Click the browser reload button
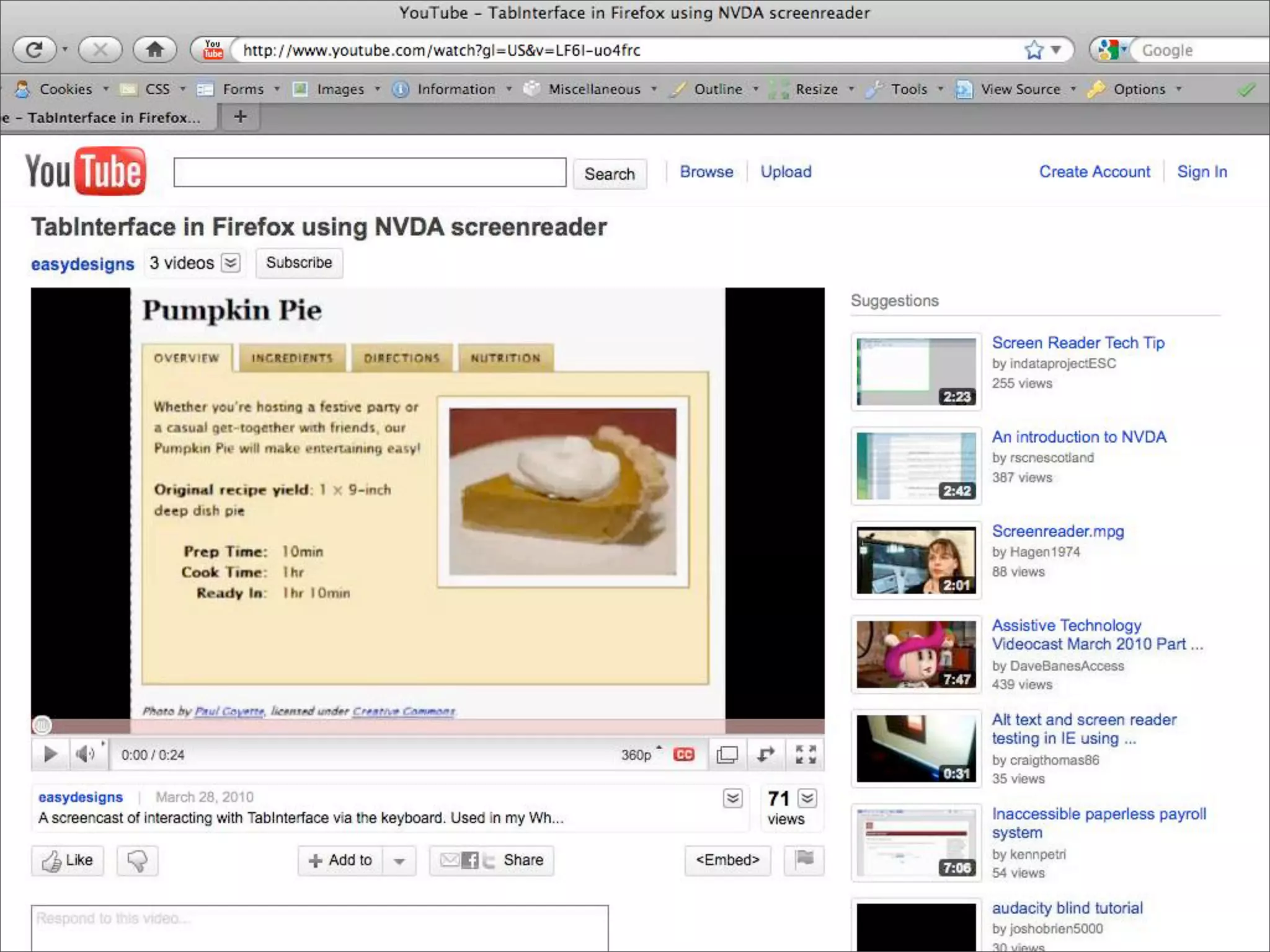The image size is (1270, 952). (33, 50)
